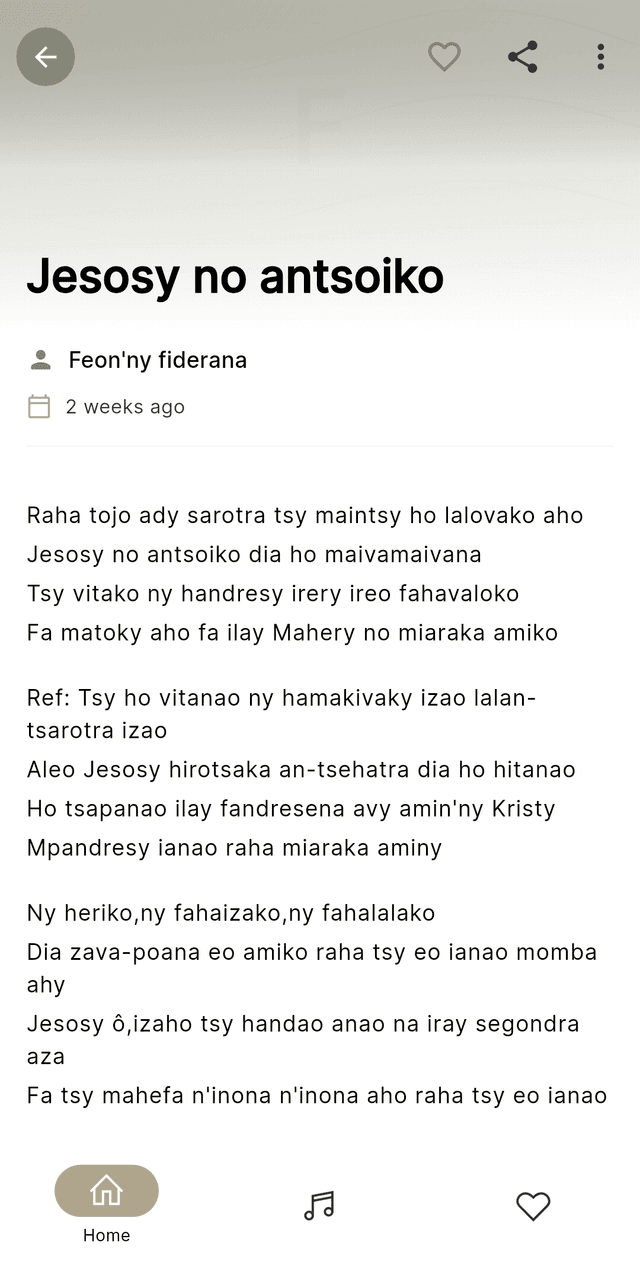Open the favorites heart tab

[533, 1206]
